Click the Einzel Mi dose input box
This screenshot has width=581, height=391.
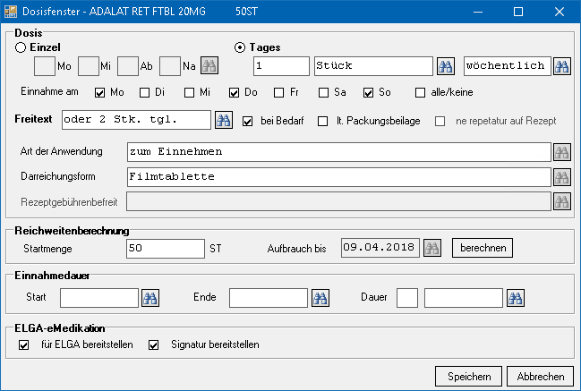click(x=89, y=66)
